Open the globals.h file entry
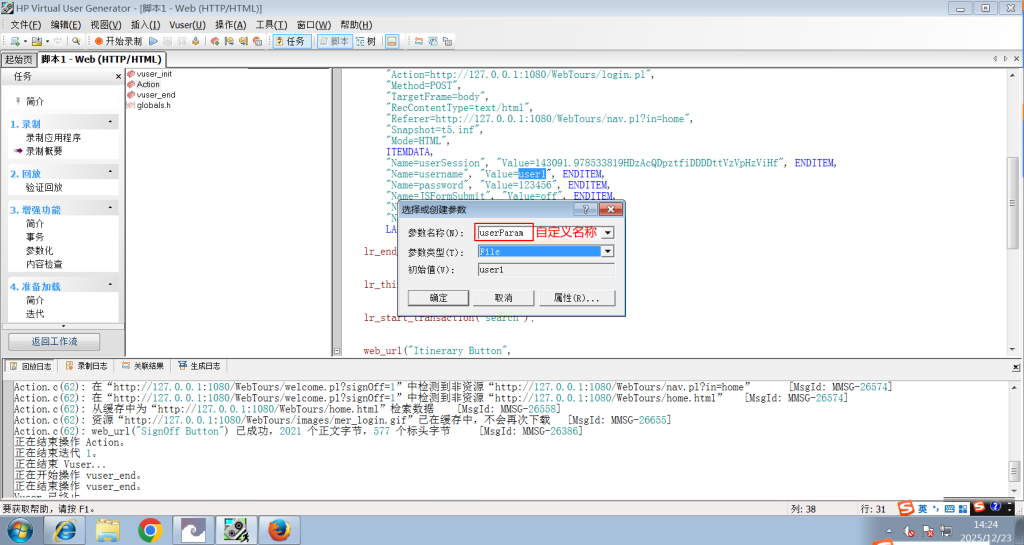This screenshot has width=1024, height=545. click(153, 105)
